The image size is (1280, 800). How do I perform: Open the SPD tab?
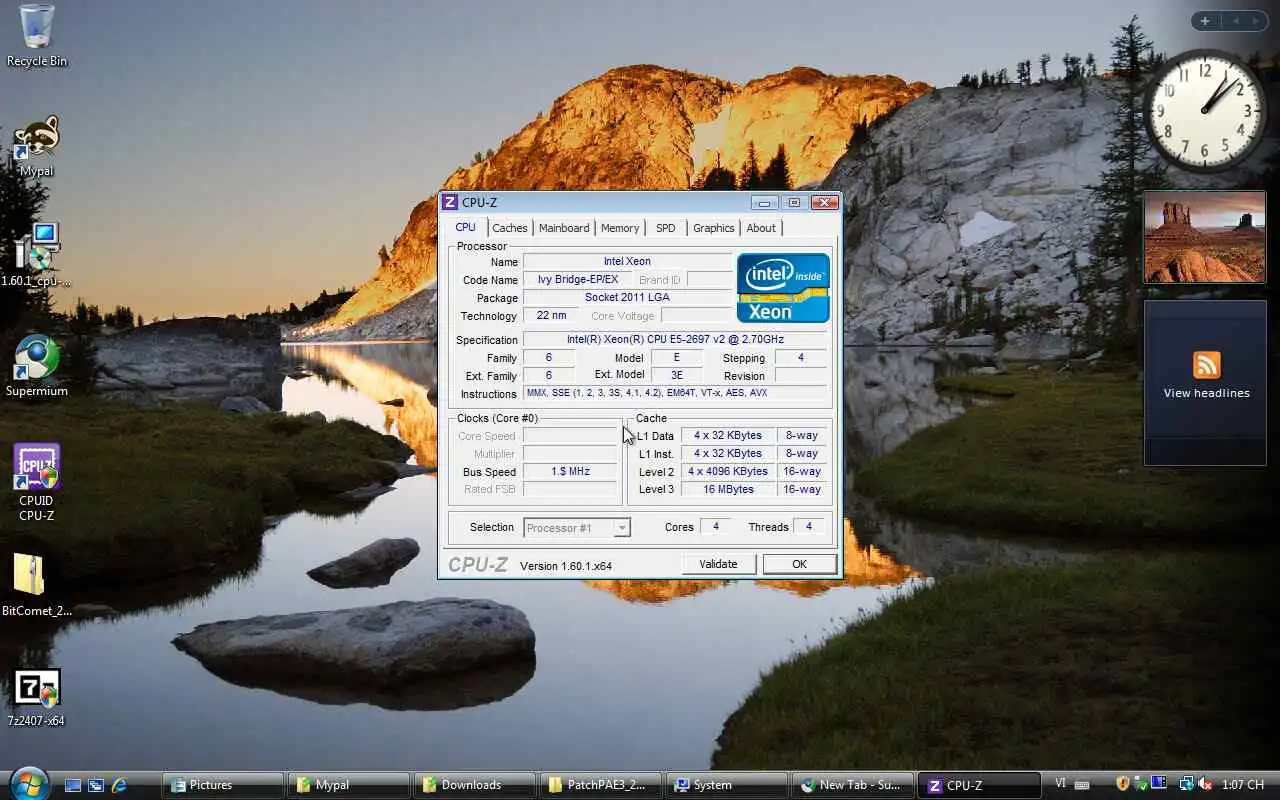[666, 228]
